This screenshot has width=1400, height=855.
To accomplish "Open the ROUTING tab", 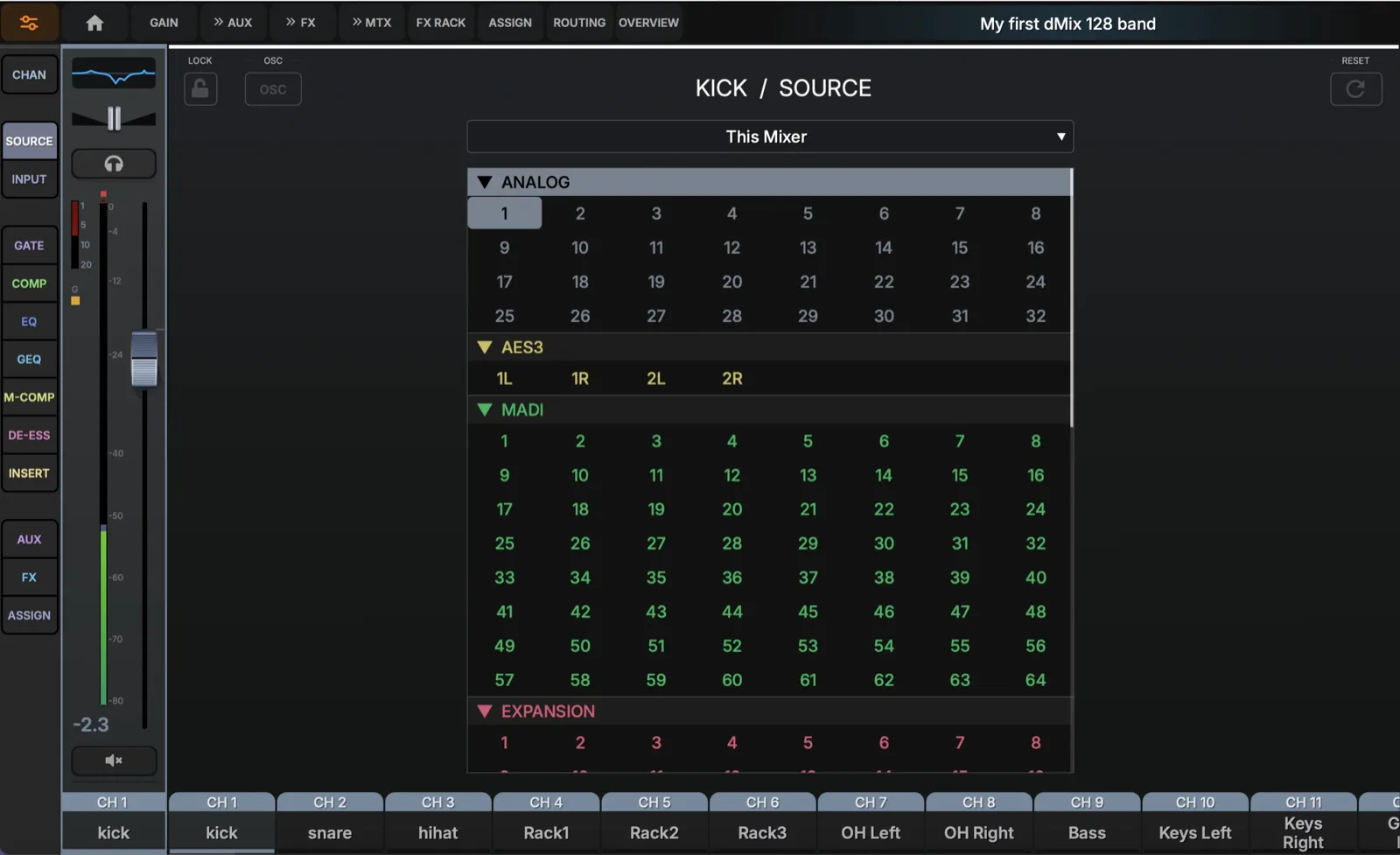I will (x=579, y=23).
